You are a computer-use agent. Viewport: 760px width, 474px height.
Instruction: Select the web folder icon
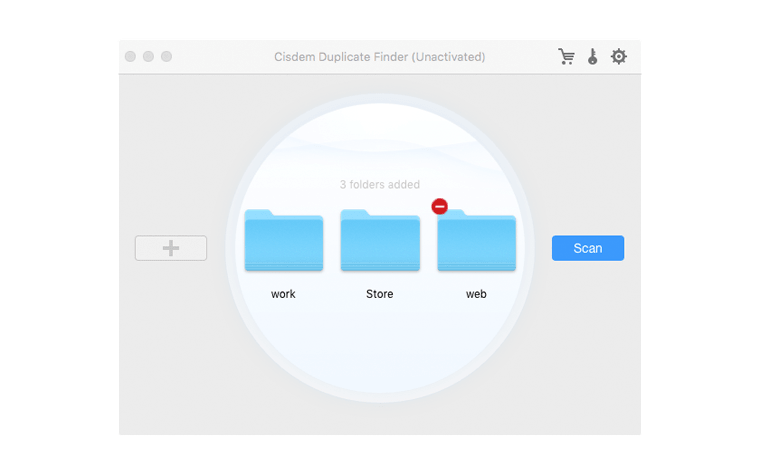pyautogui.click(x=476, y=240)
